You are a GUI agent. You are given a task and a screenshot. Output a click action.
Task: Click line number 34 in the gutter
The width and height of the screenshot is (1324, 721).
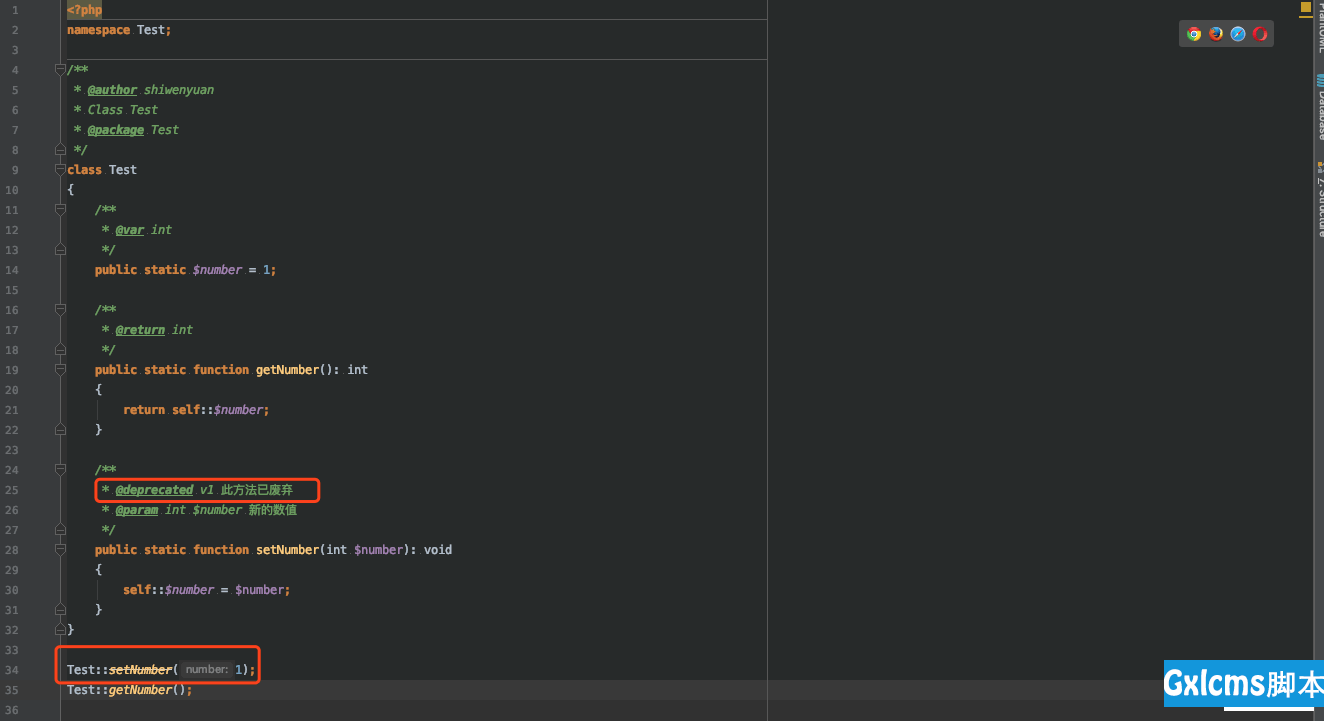pyautogui.click(x=12, y=670)
